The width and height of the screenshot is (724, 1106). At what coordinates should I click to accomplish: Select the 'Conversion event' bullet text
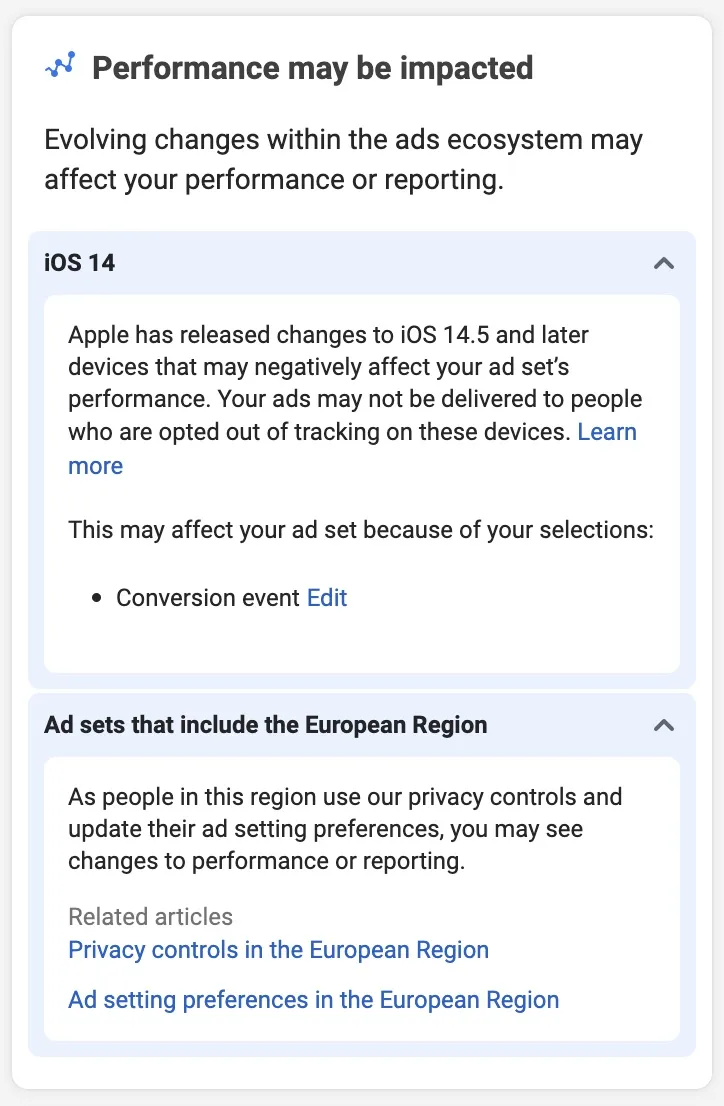coord(207,598)
